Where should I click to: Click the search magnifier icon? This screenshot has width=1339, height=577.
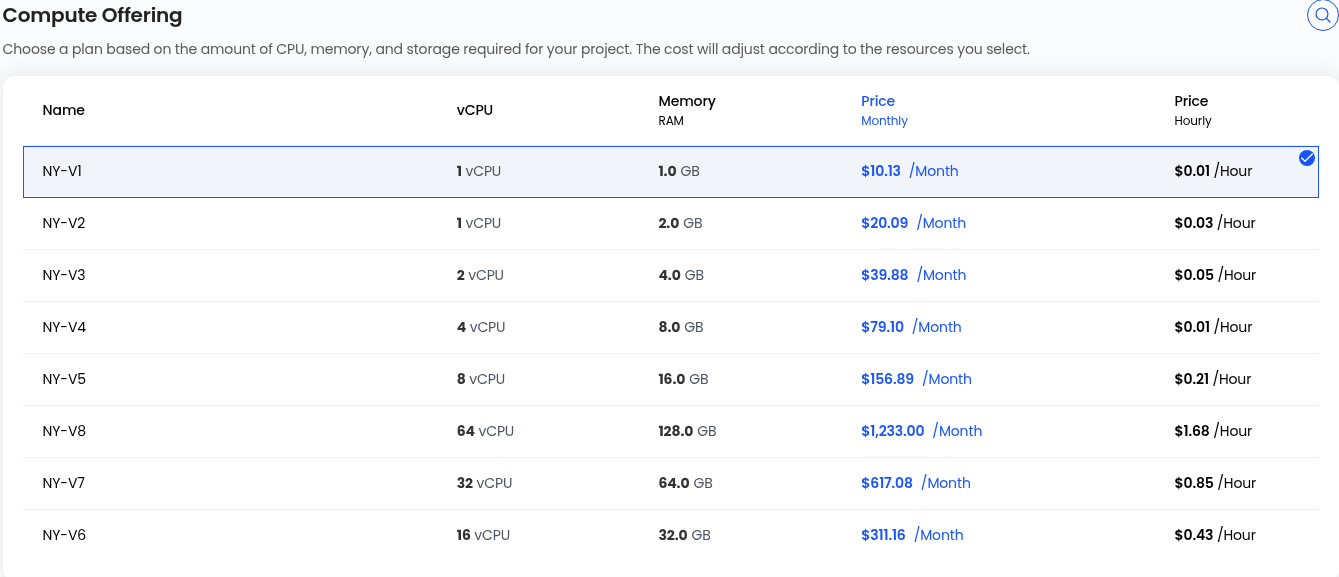[x=1322, y=16]
